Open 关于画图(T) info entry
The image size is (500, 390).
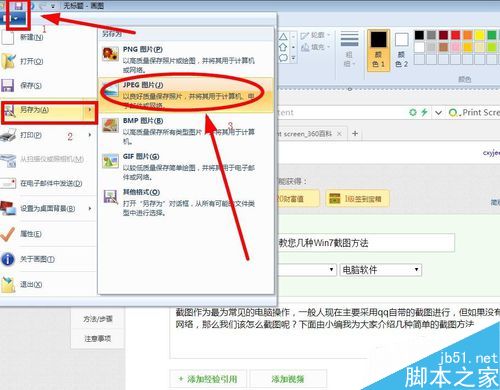click(x=48, y=259)
